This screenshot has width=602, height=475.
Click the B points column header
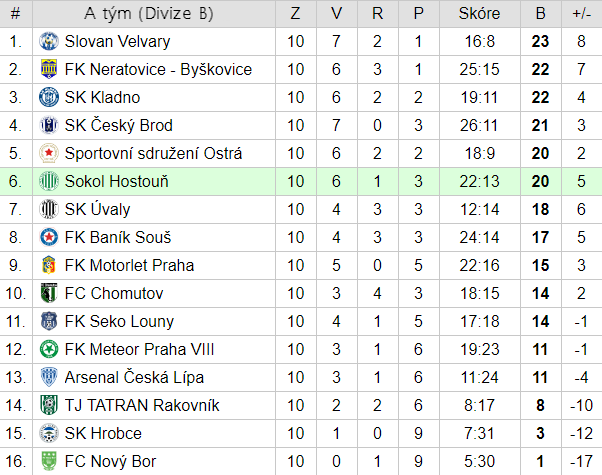(541, 14)
